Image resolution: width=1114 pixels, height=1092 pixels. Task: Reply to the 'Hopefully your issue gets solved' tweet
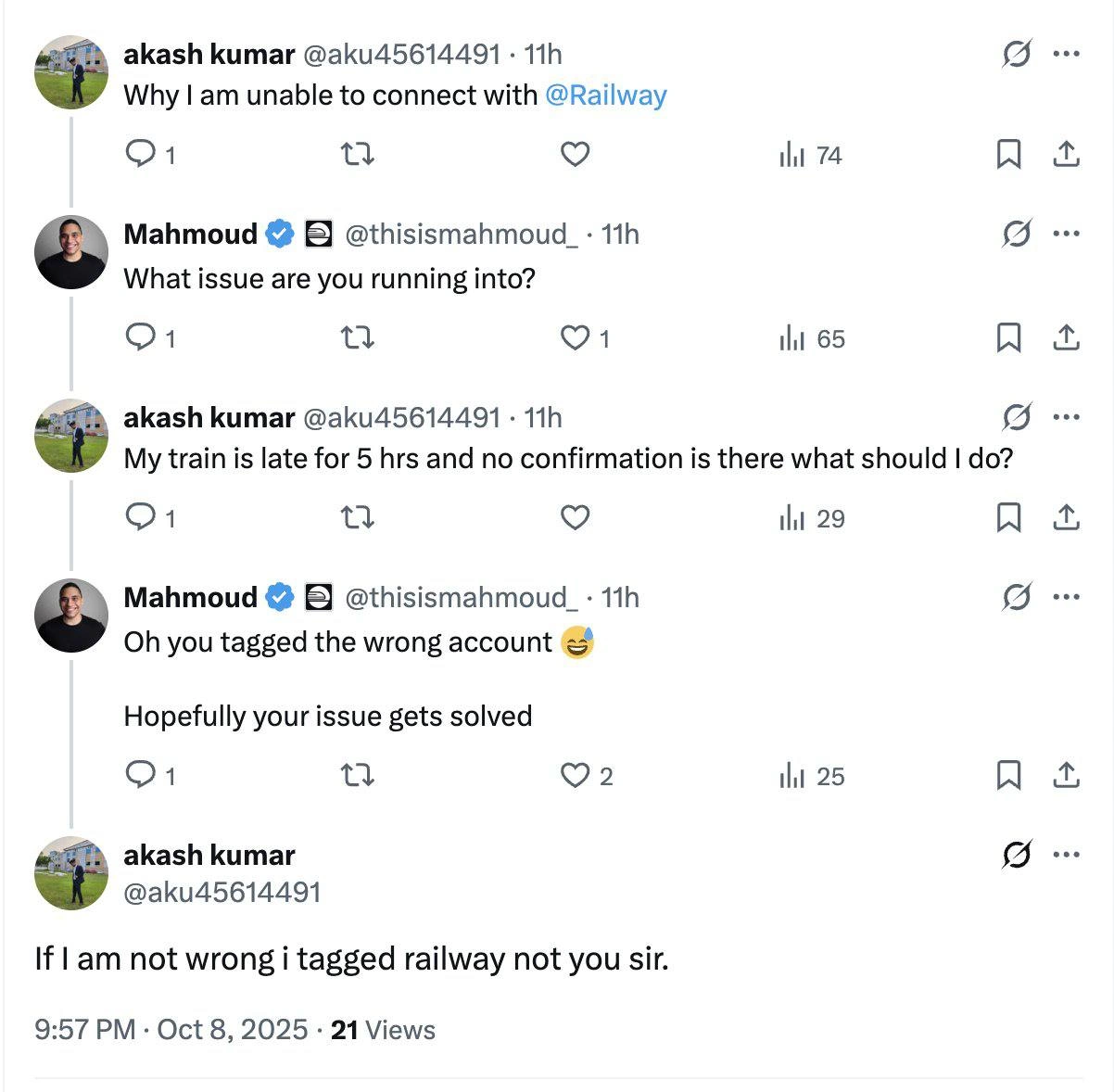point(150,775)
